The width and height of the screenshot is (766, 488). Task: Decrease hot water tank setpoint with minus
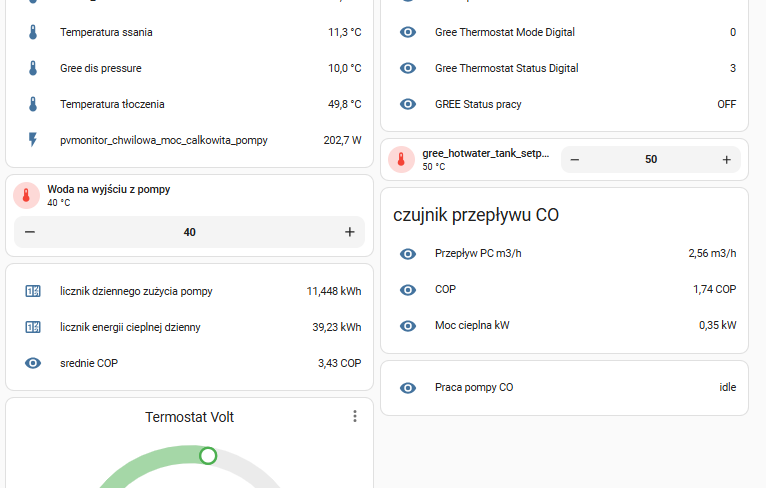click(x=575, y=160)
